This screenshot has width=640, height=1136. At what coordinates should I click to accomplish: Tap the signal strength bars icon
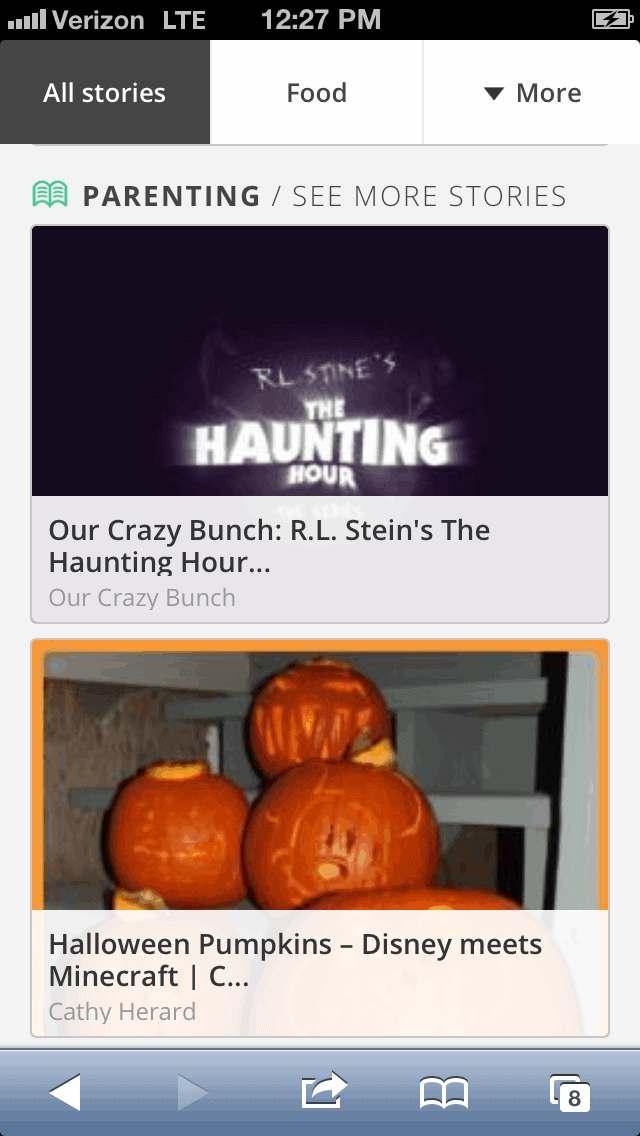tap(27, 20)
